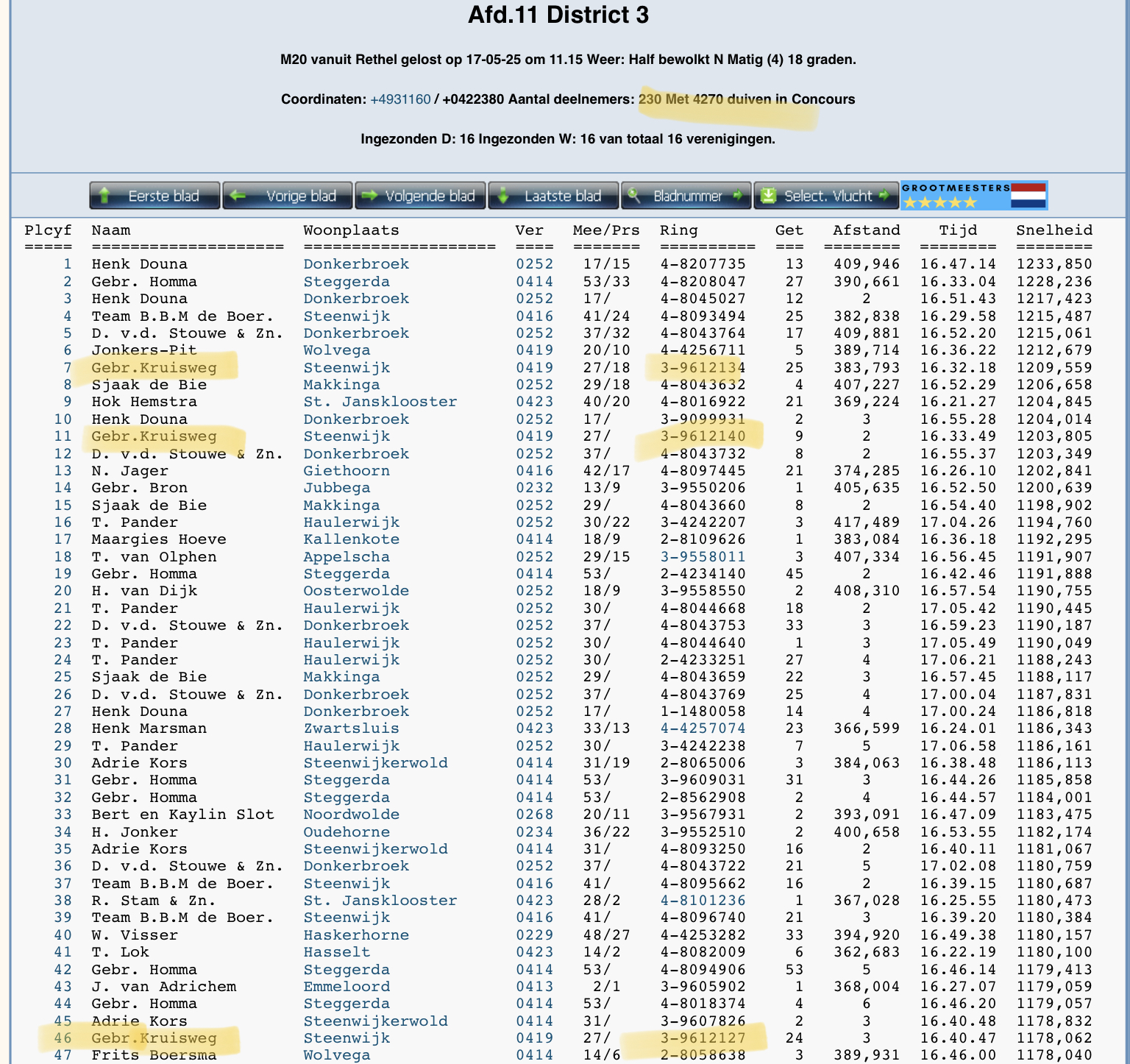Image resolution: width=1130 pixels, height=1064 pixels.
Task: Open Wolvega link for Jonkers-Pit
Action: [337, 350]
